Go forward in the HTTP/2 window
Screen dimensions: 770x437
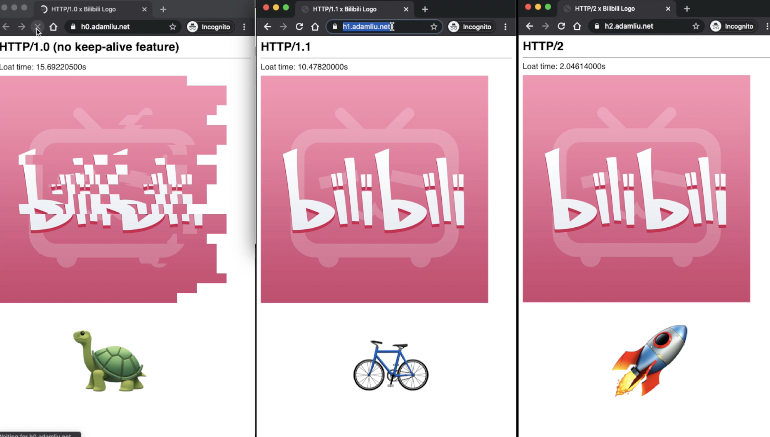click(x=545, y=26)
